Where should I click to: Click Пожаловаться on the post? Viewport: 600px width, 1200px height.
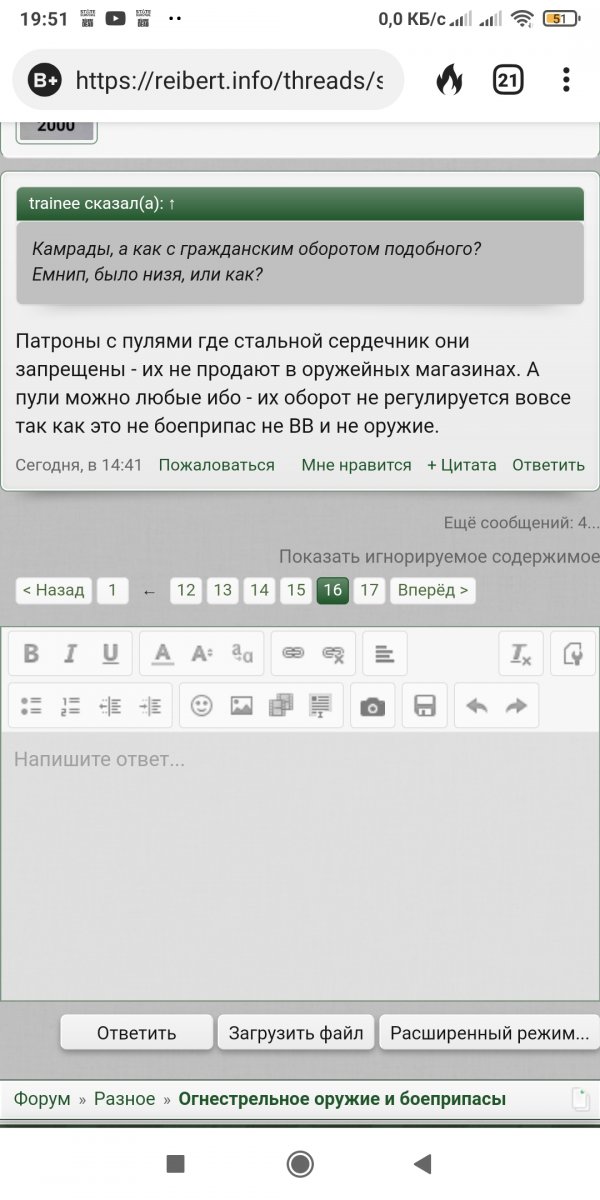pos(216,465)
